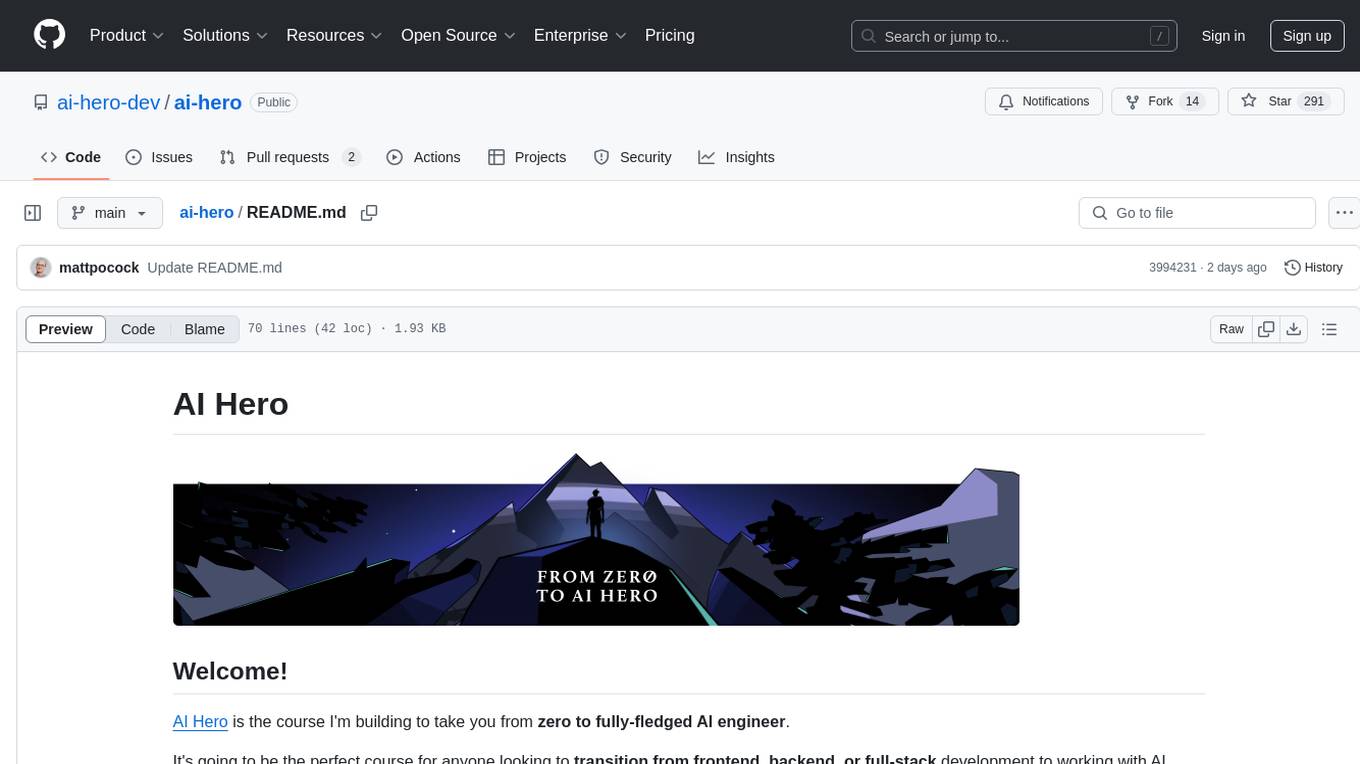Click the 14 forks count
Screen dimensions: 1360x764
click(x=1191, y=102)
